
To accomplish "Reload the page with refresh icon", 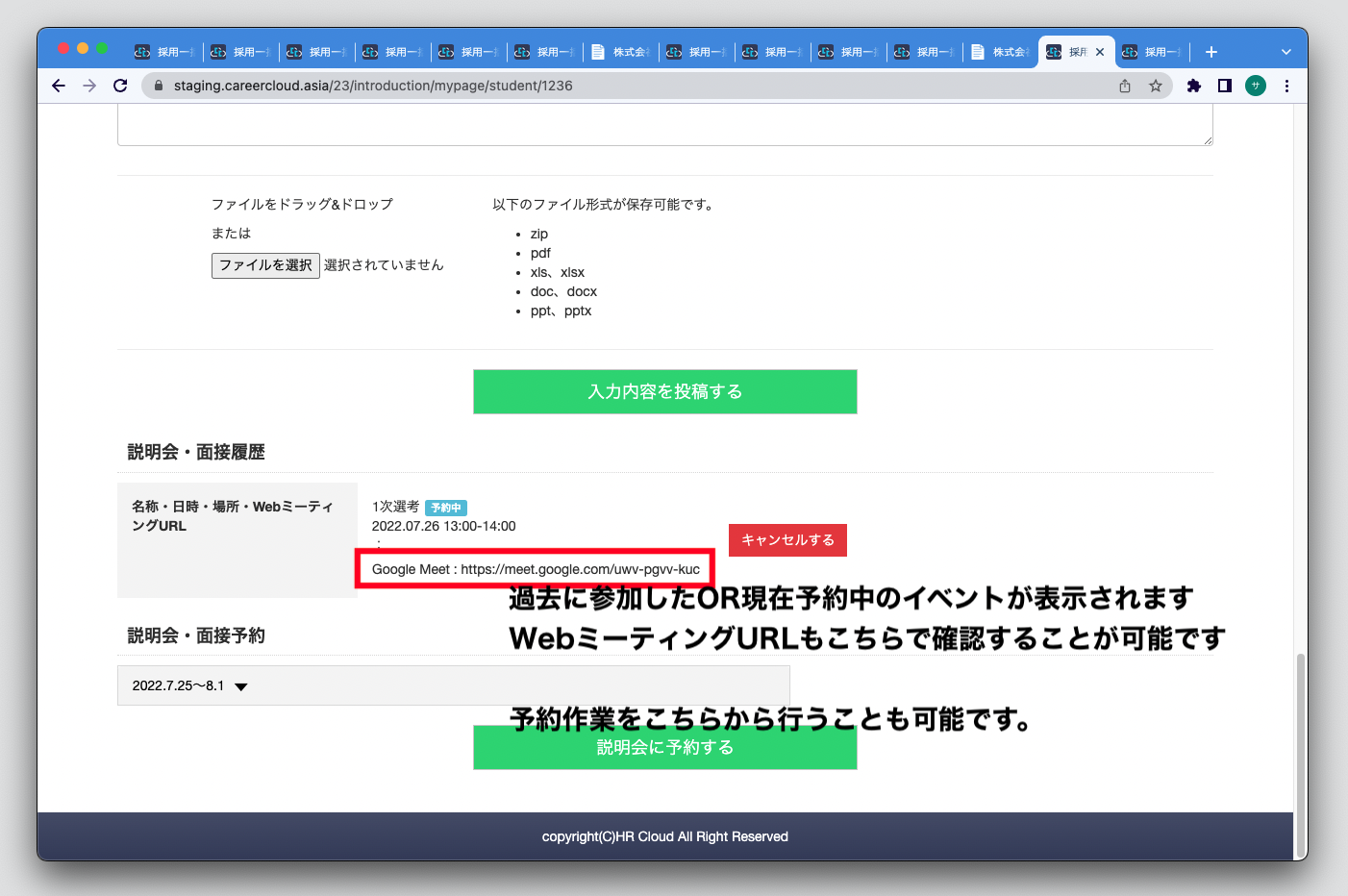I will 120,86.
